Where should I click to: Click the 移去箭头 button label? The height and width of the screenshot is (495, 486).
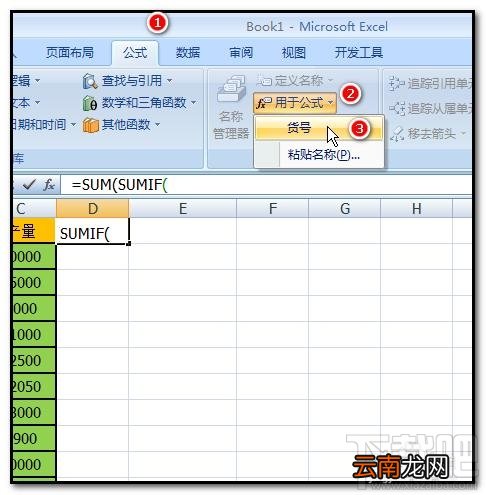(x=432, y=134)
